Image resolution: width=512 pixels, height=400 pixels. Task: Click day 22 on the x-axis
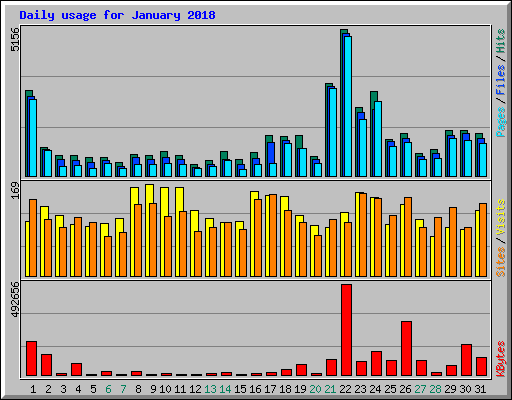tap(345, 389)
